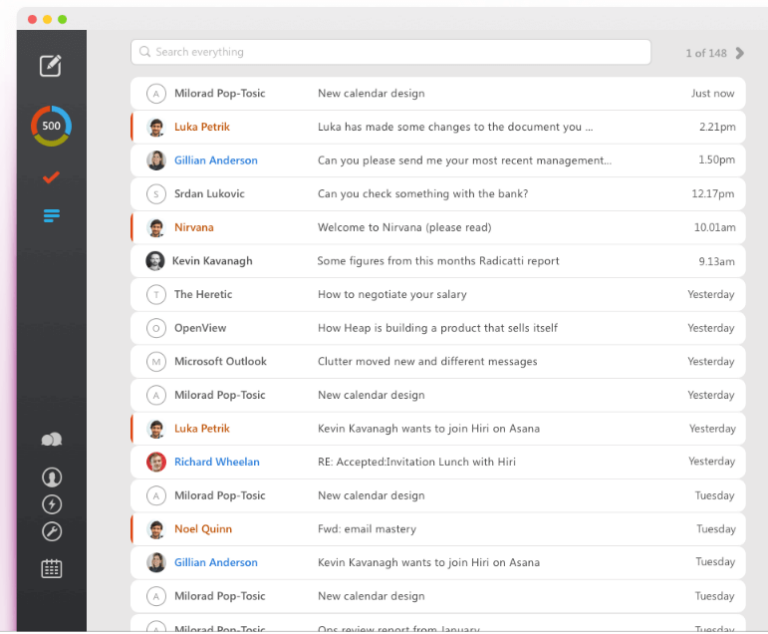Click Kevin Kavanagh's avatar photo
The width and height of the screenshot is (768, 634).
pyautogui.click(x=155, y=261)
